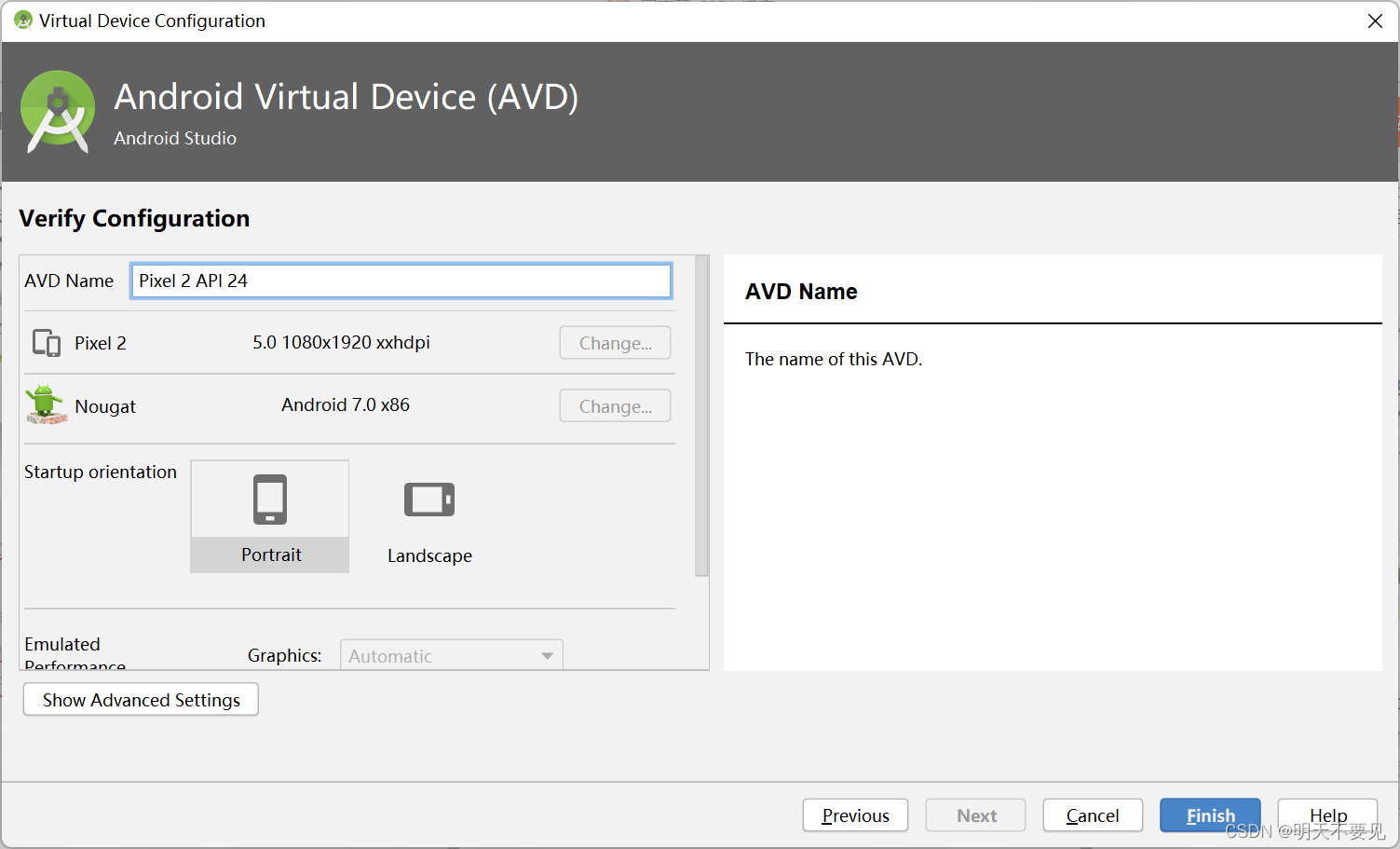This screenshot has height=849, width=1400.
Task: Click Change button for Pixel 2 device
Action: pos(615,343)
